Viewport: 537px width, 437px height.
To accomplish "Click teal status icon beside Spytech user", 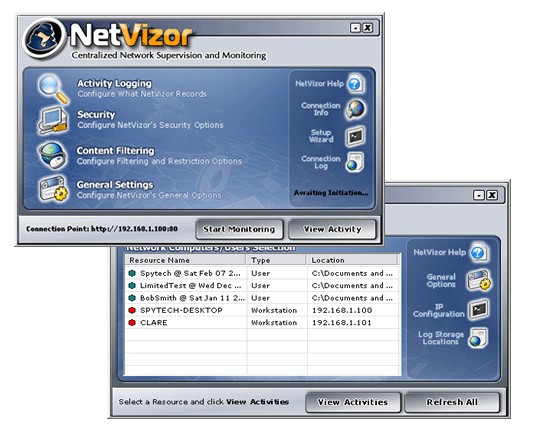I will pyautogui.click(x=132, y=273).
